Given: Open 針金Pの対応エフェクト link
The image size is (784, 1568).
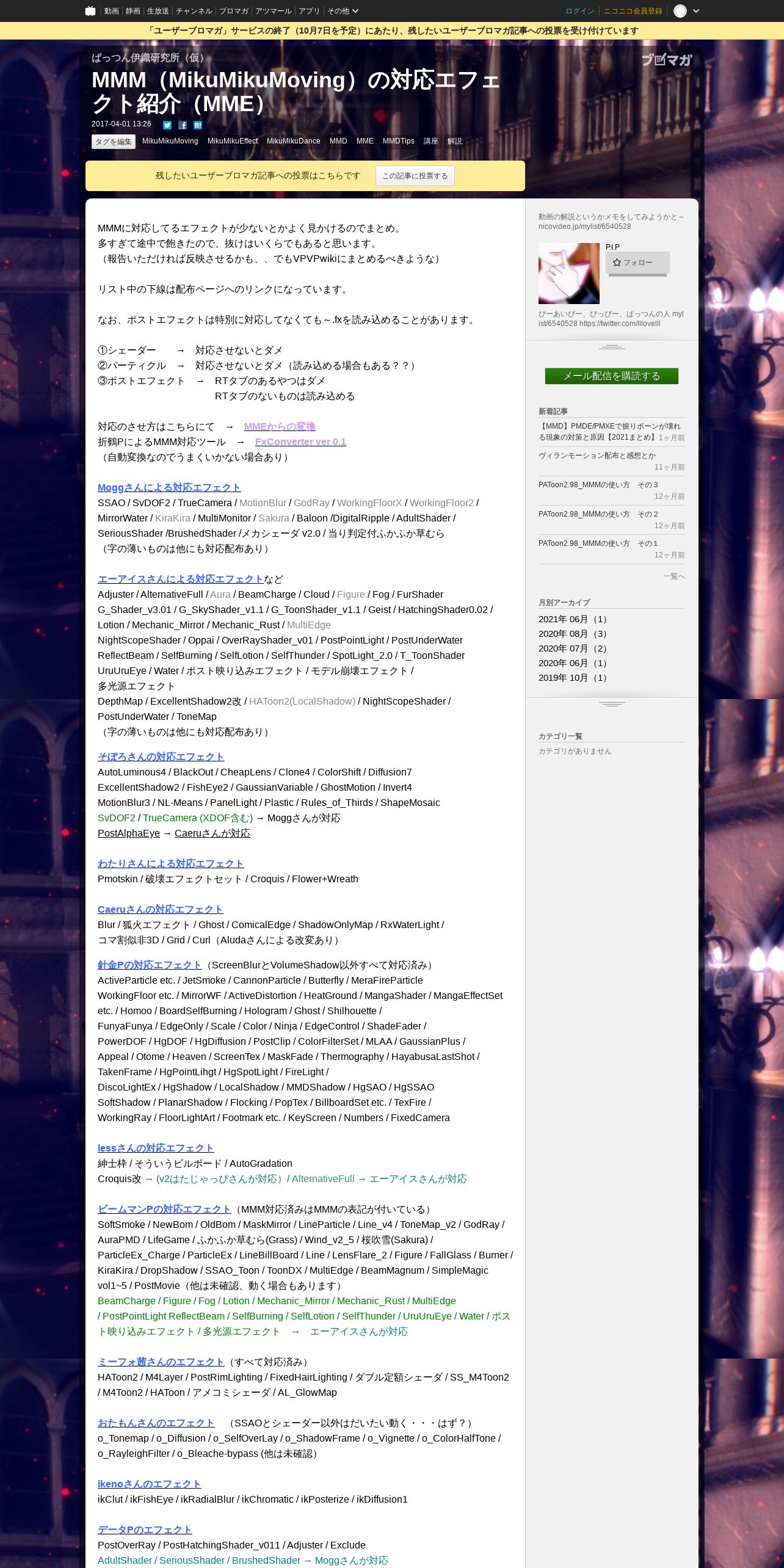Looking at the screenshot, I should [150, 965].
